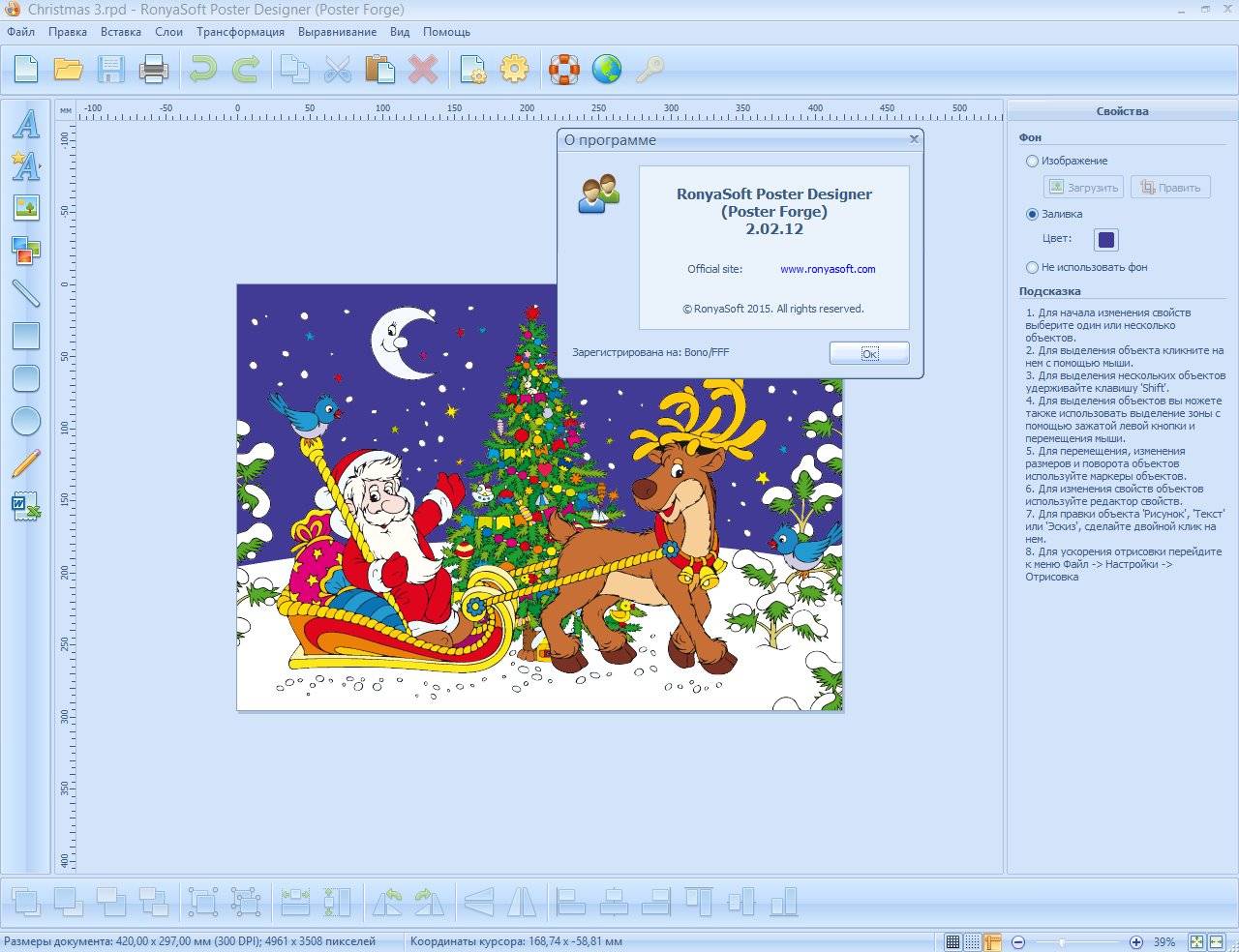This screenshot has height=952, width=1239.
Task: Open the Выравнивание menu
Action: click(338, 32)
